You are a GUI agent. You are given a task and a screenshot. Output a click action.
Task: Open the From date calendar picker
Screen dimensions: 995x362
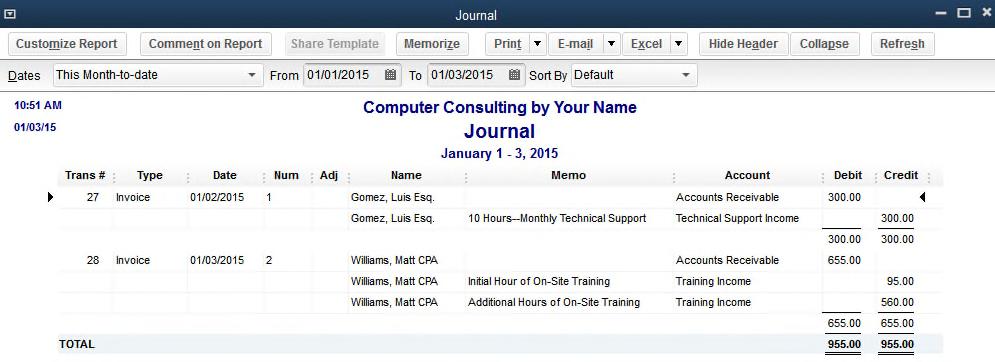click(x=391, y=75)
